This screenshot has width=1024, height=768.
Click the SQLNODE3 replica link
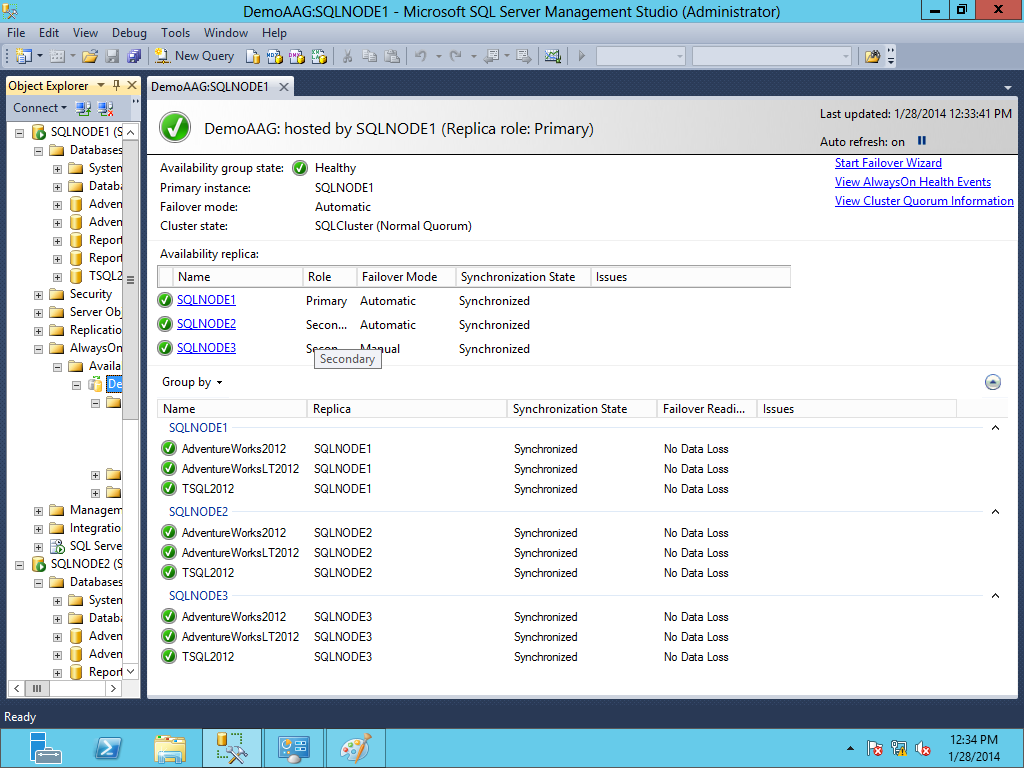[206, 348]
